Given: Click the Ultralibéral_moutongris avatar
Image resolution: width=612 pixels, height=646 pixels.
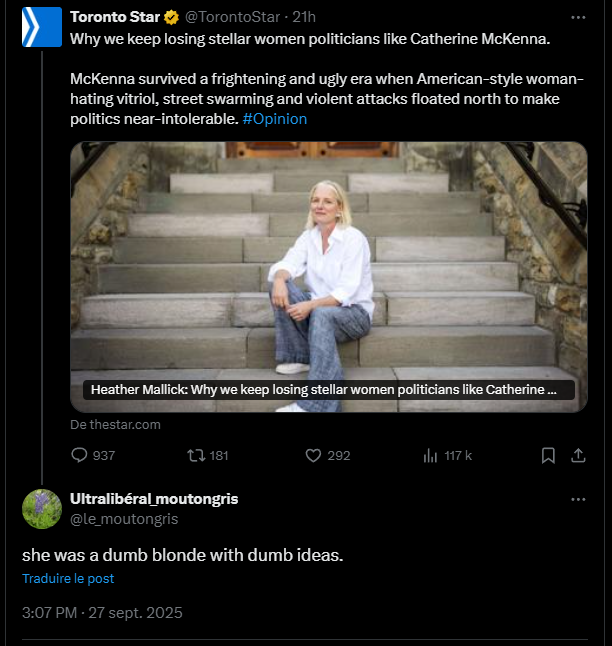Looking at the screenshot, I should coord(42,509).
